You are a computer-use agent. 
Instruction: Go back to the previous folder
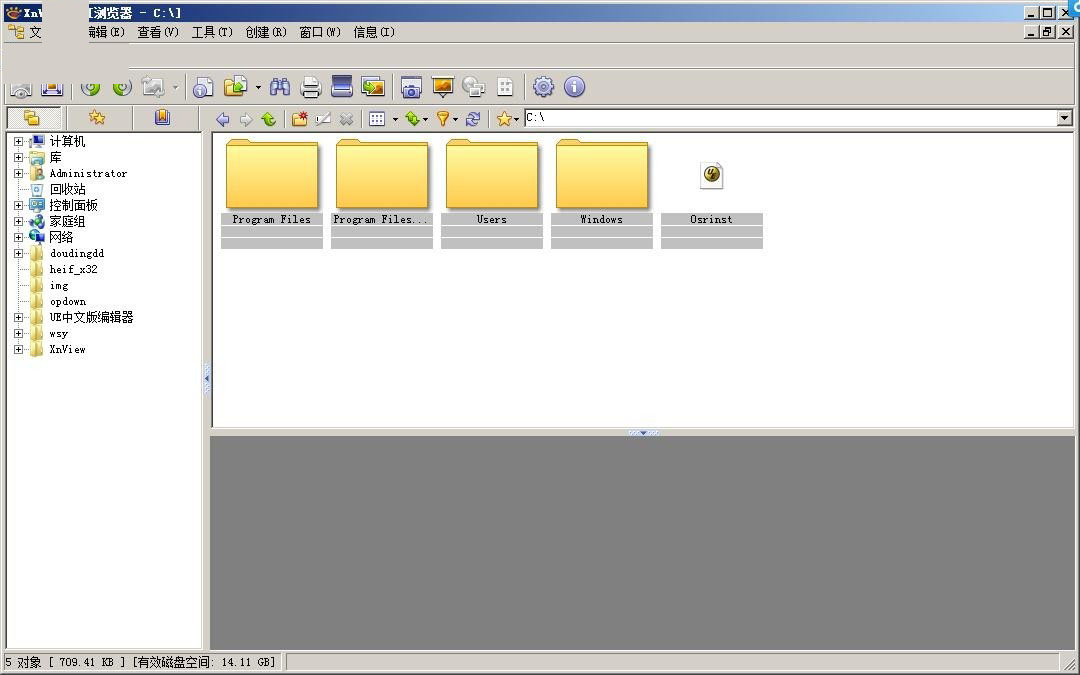tap(222, 119)
